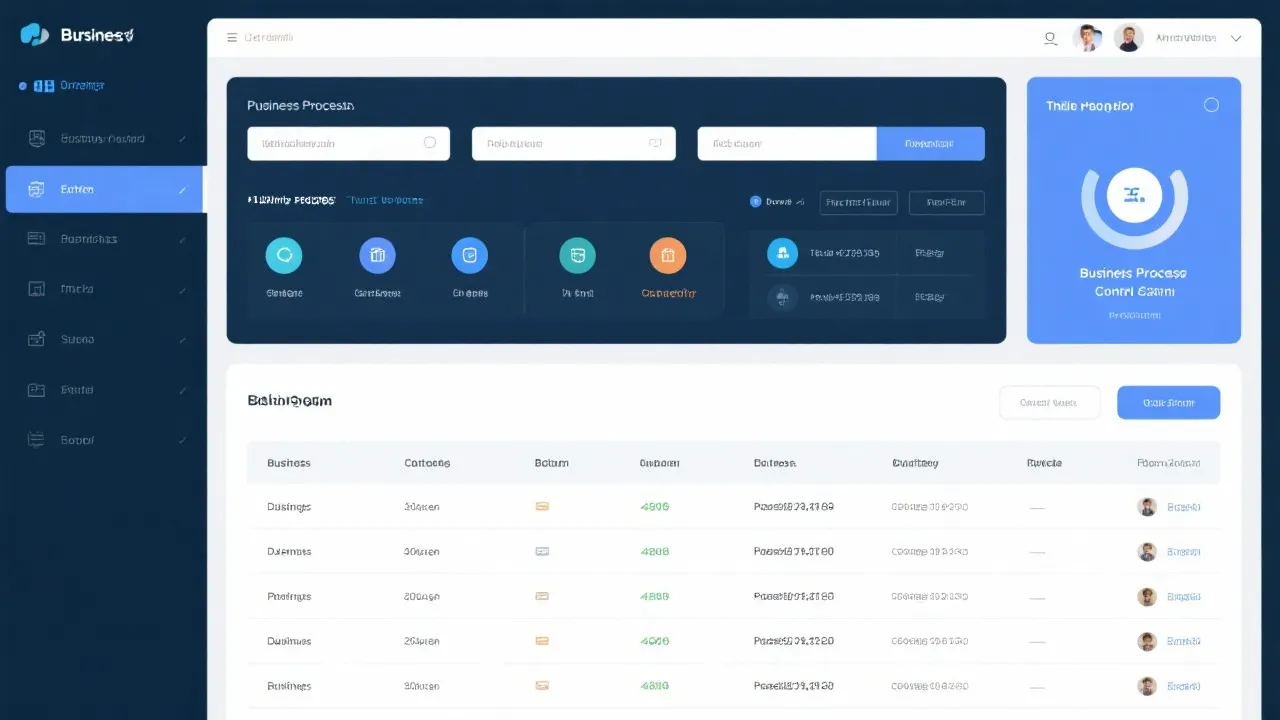Click the solid blue button above the table
This screenshot has width=1280, height=720.
(1168, 403)
